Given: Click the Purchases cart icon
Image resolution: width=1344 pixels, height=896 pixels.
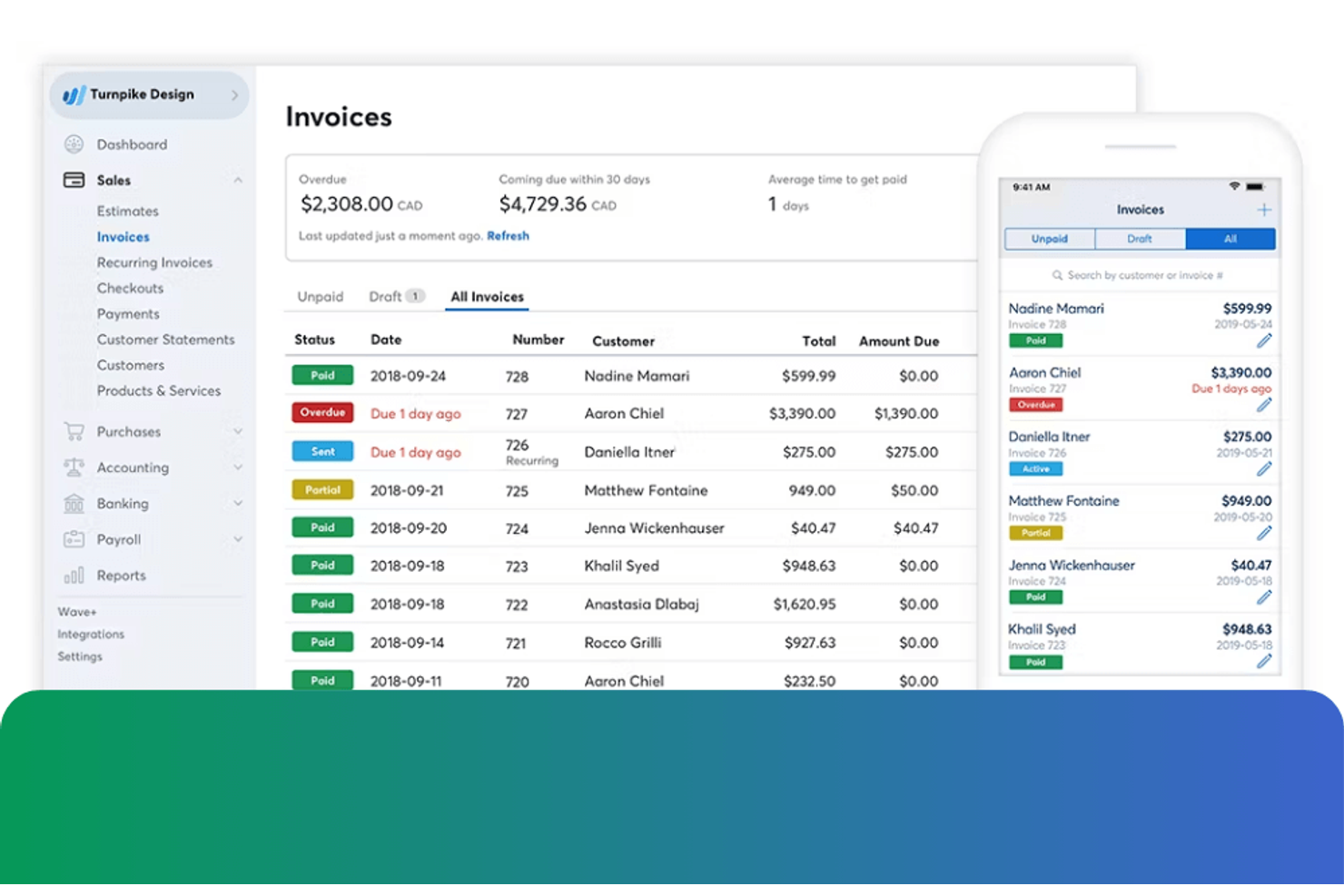Looking at the screenshot, I should (x=74, y=431).
